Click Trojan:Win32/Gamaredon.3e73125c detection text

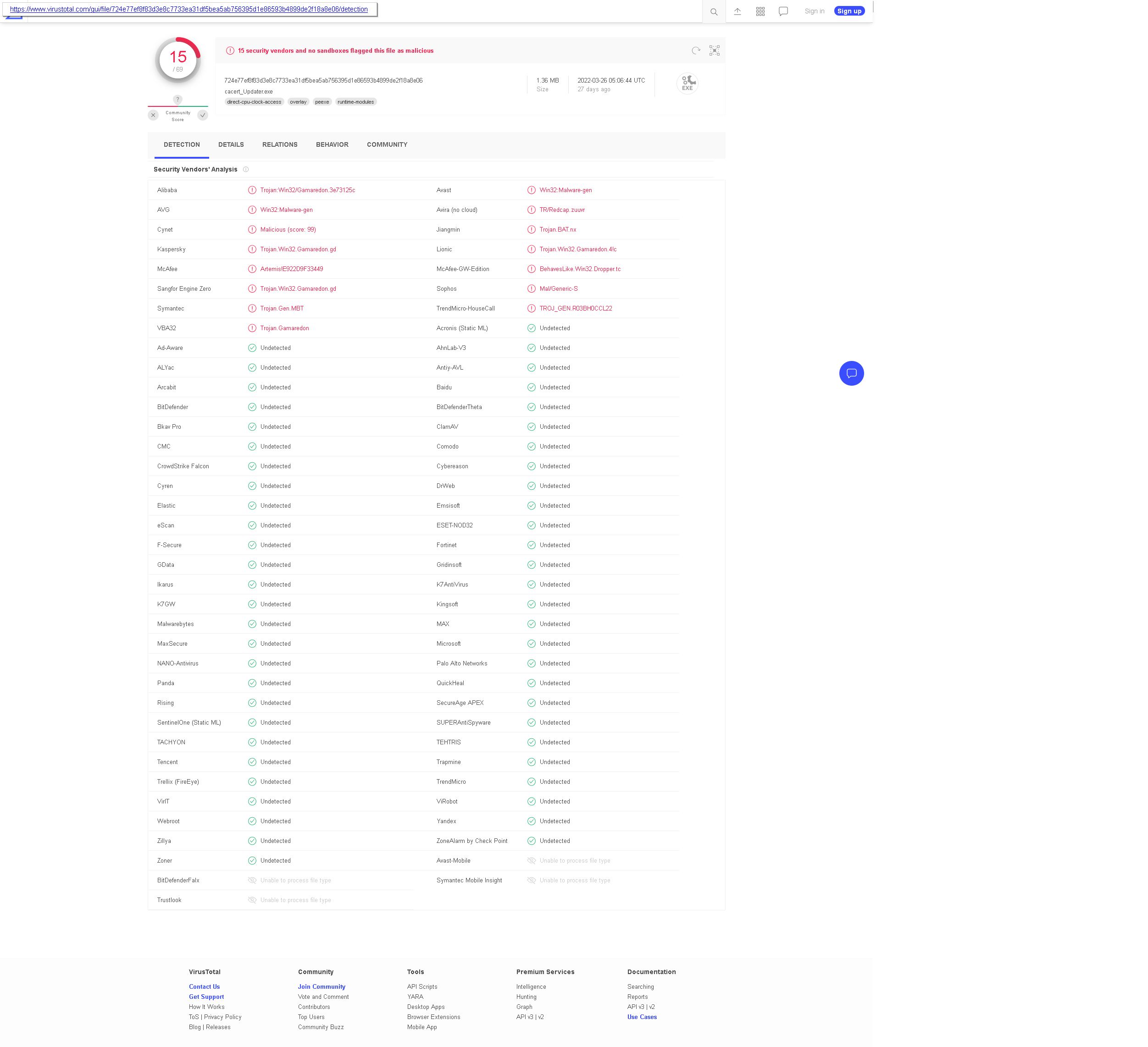(307, 190)
